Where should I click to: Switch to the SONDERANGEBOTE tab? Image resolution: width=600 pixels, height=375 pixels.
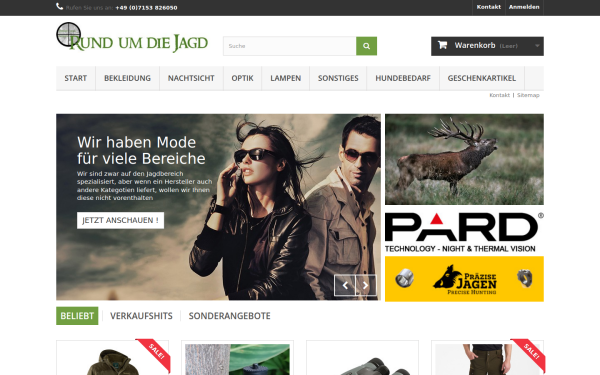229,316
